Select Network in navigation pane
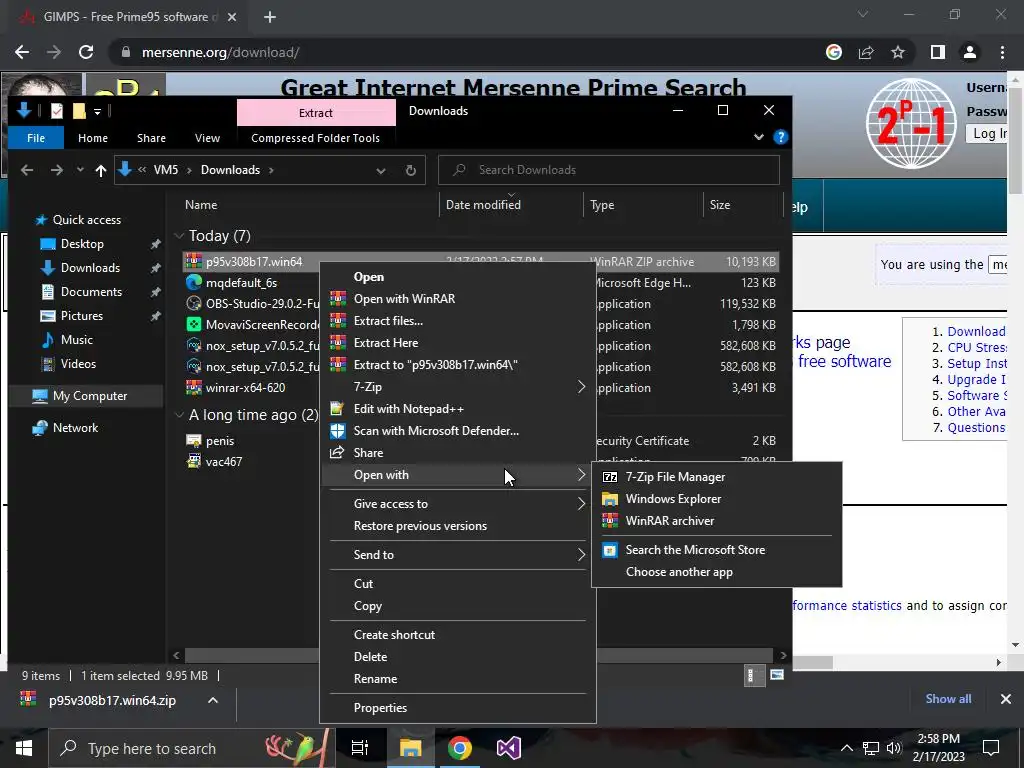Image resolution: width=1024 pixels, height=768 pixels. click(75, 428)
